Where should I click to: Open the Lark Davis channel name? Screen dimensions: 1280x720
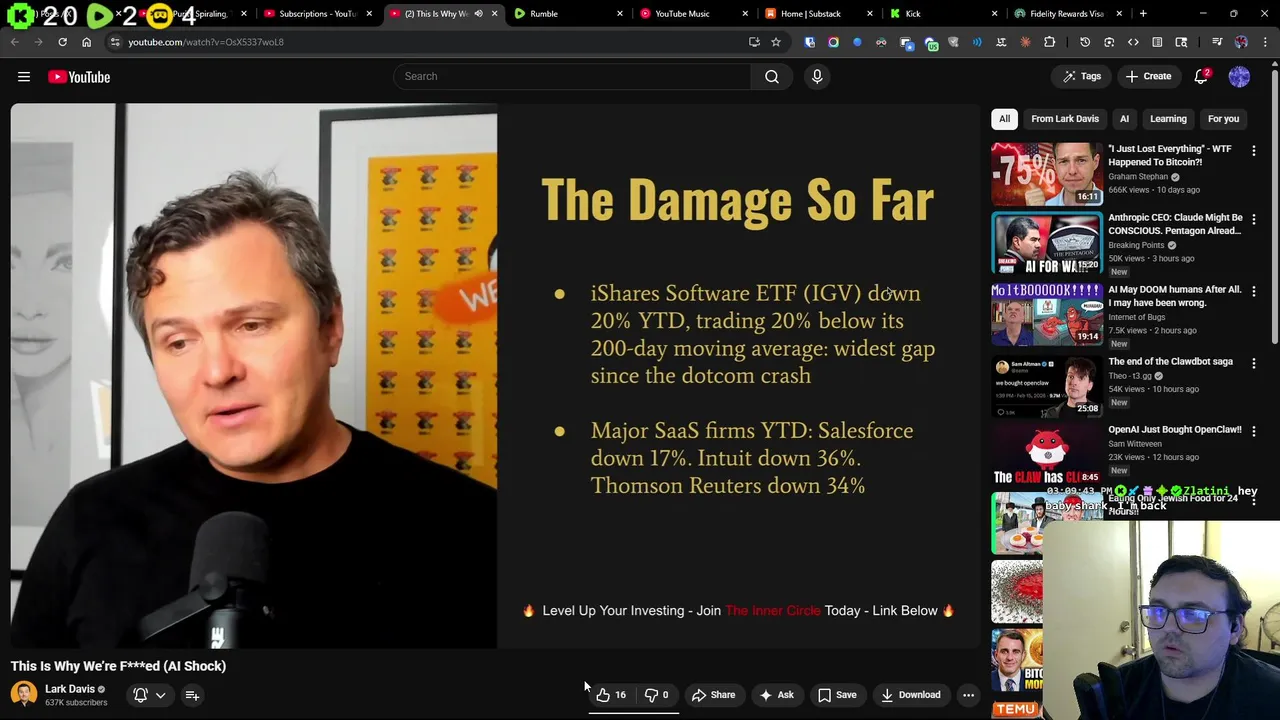[70, 689]
